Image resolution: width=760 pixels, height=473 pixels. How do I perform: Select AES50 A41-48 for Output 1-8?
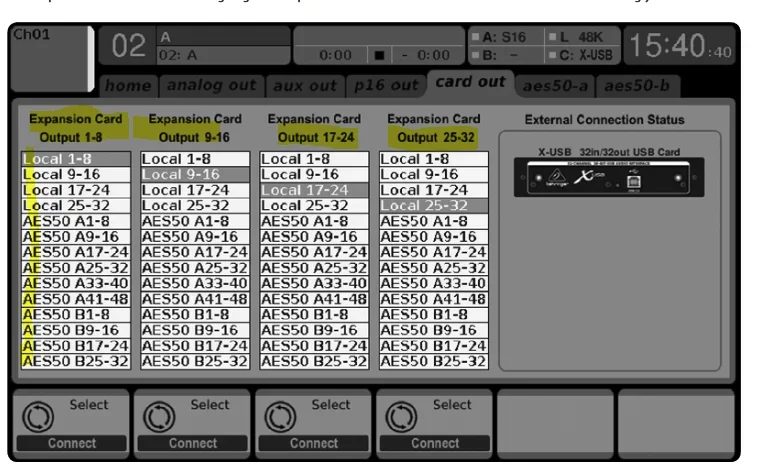76,299
